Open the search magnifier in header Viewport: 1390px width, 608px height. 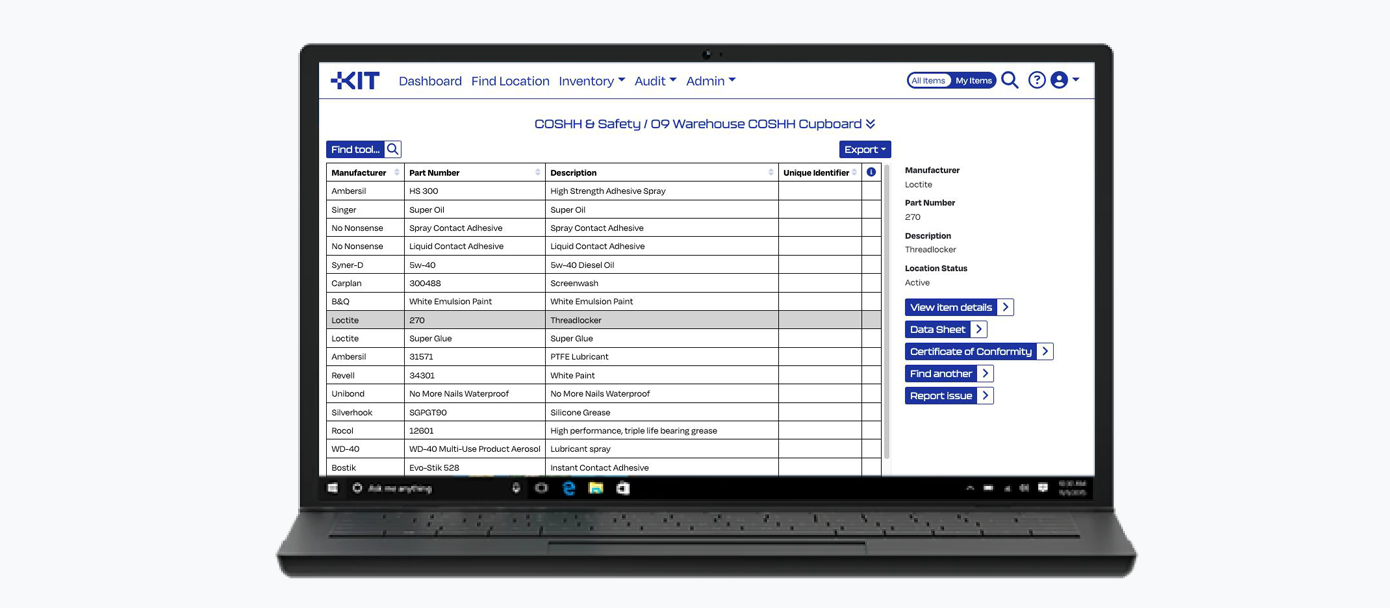[x=1010, y=80]
